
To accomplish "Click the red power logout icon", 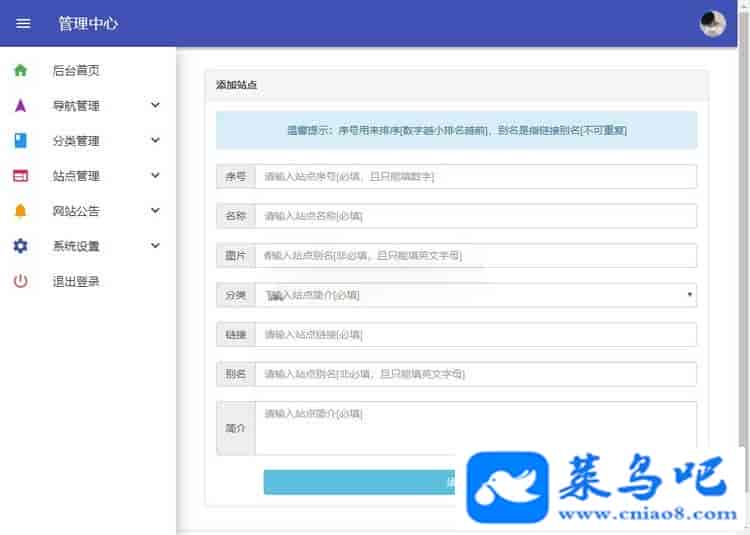I will (20, 281).
